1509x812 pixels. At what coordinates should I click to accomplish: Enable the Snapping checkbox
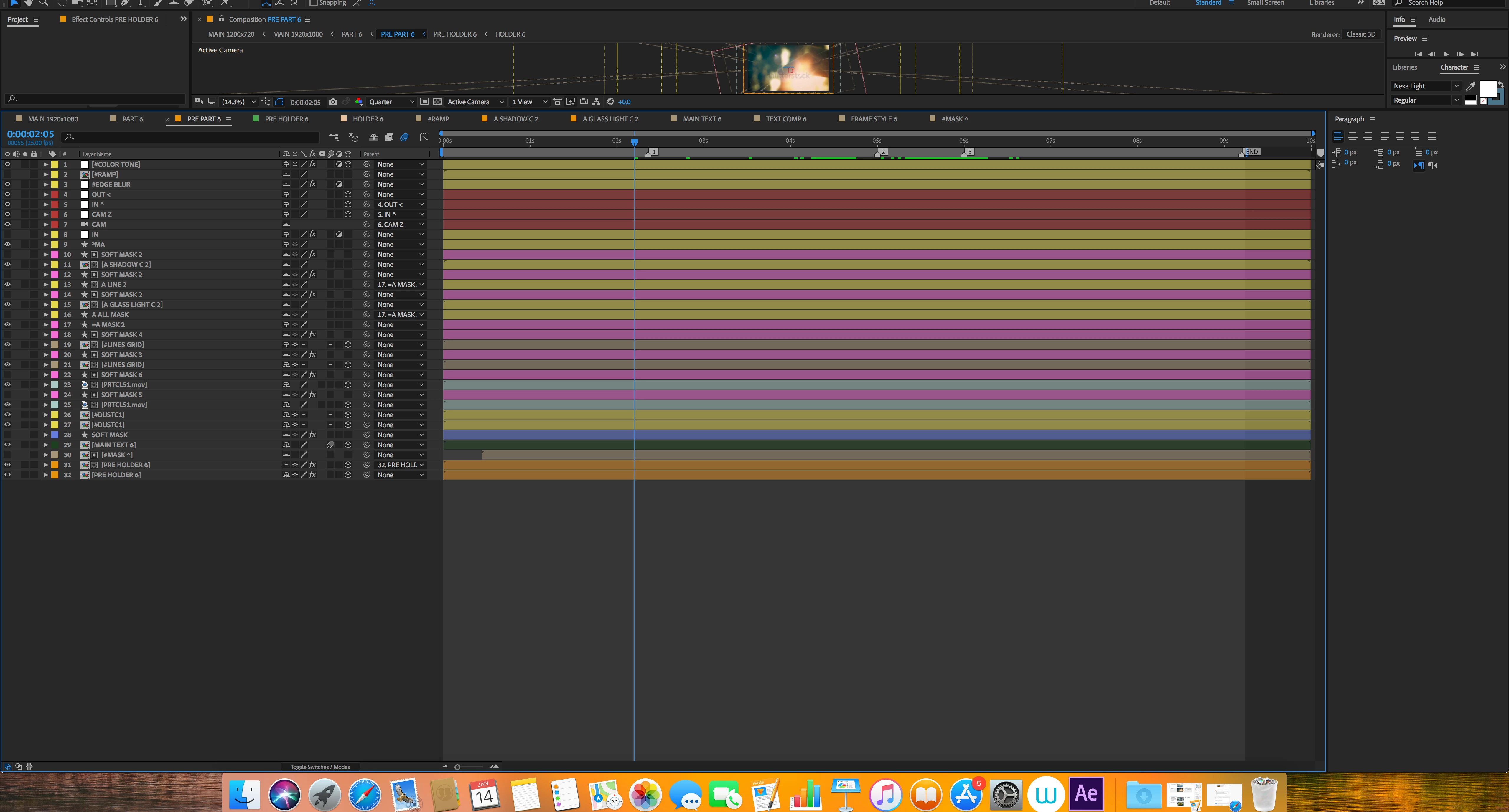(313, 3)
